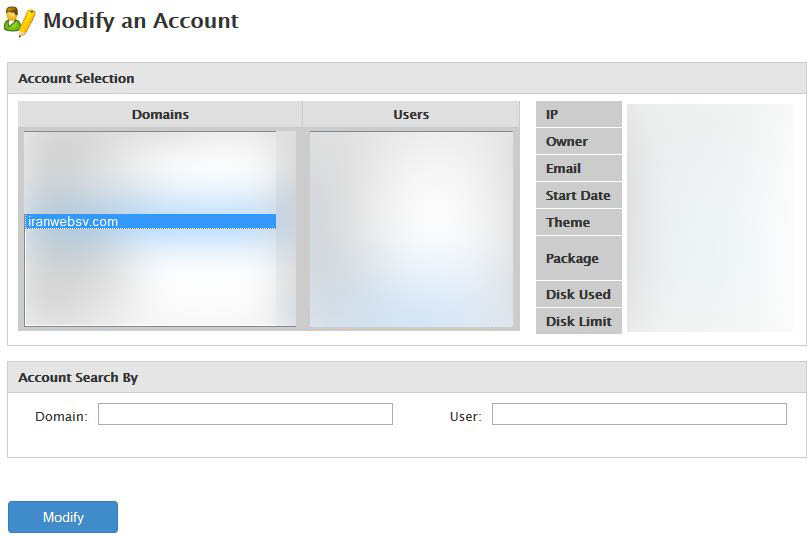Click the Owner row label
This screenshot has width=812, height=537.
tap(578, 141)
